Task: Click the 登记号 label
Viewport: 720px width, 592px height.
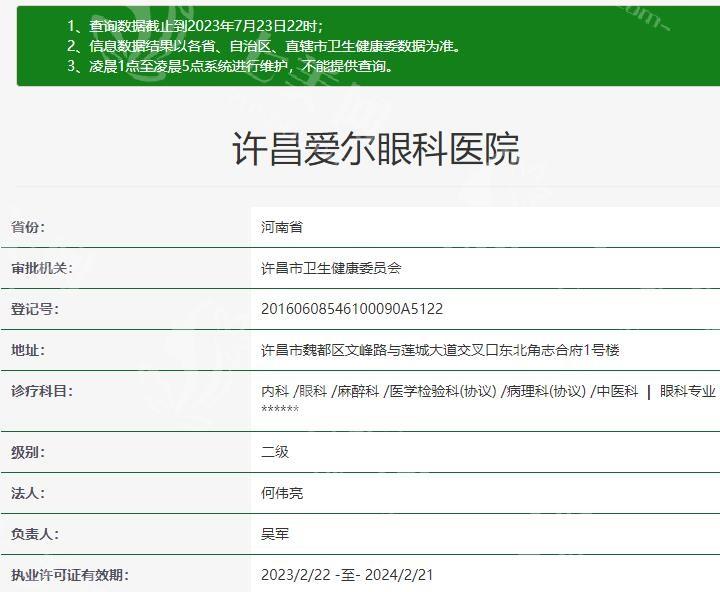Action: (35, 309)
